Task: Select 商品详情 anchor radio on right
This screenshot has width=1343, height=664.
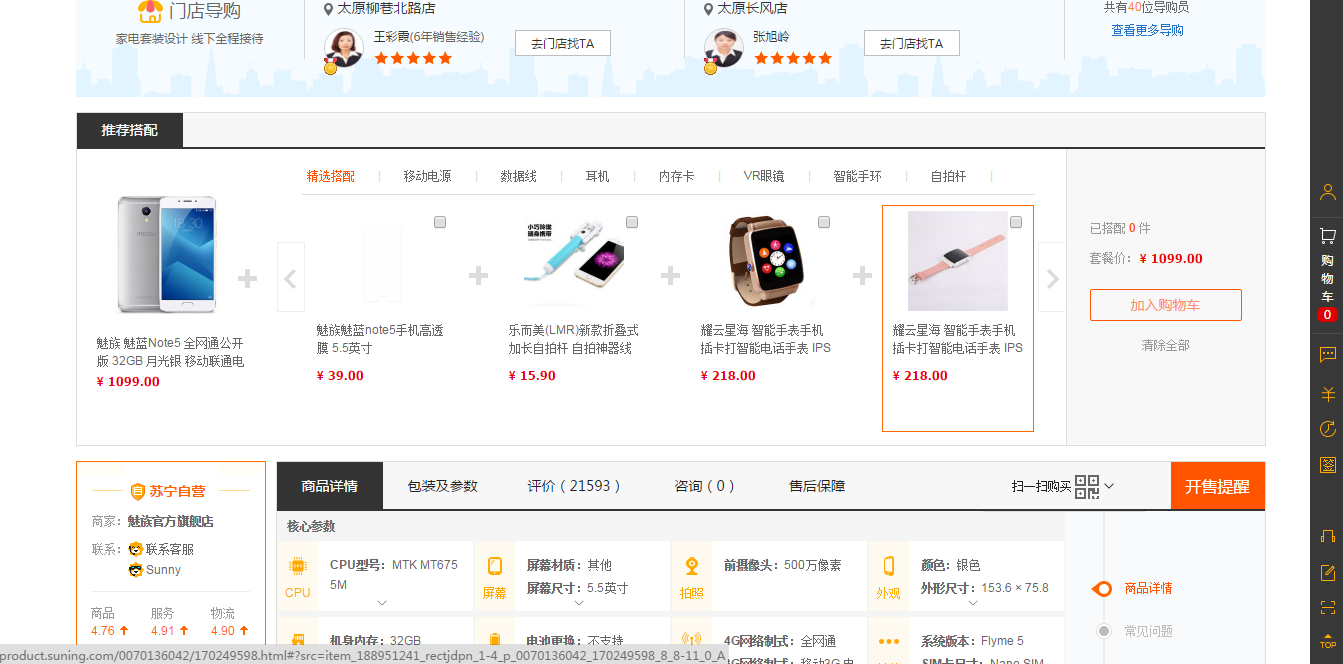Action: [1102, 589]
